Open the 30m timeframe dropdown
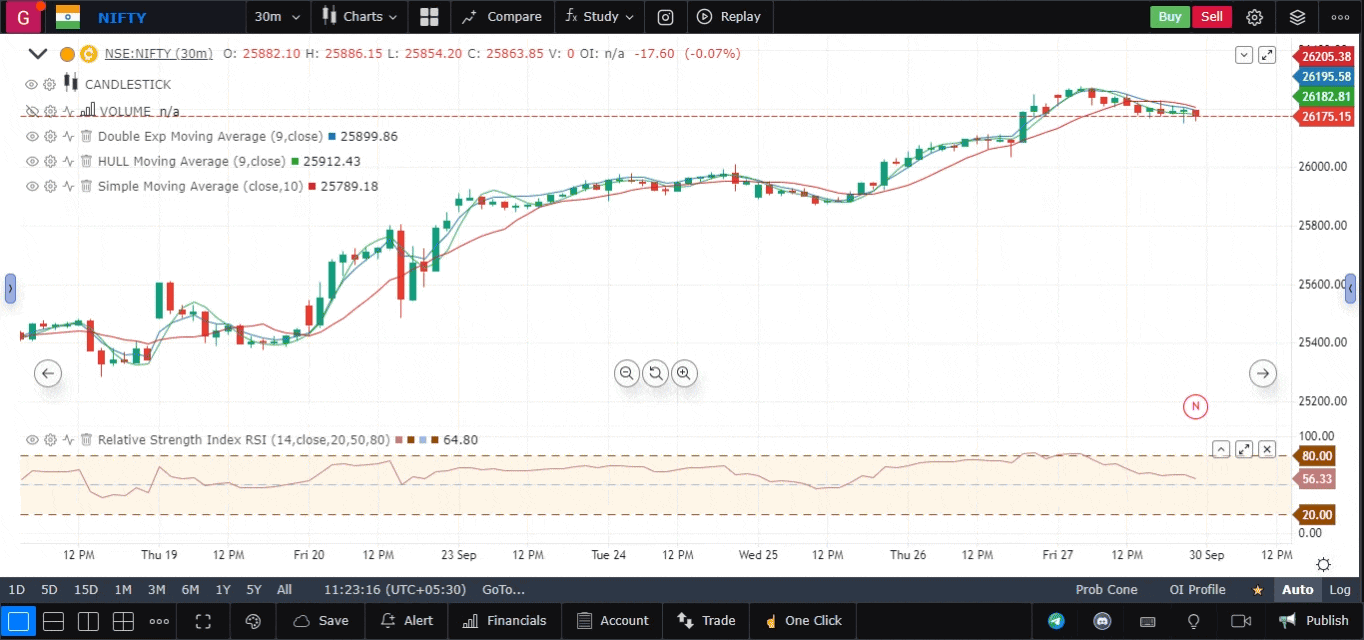The image size is (1364, 640). (x=275, y=17)
